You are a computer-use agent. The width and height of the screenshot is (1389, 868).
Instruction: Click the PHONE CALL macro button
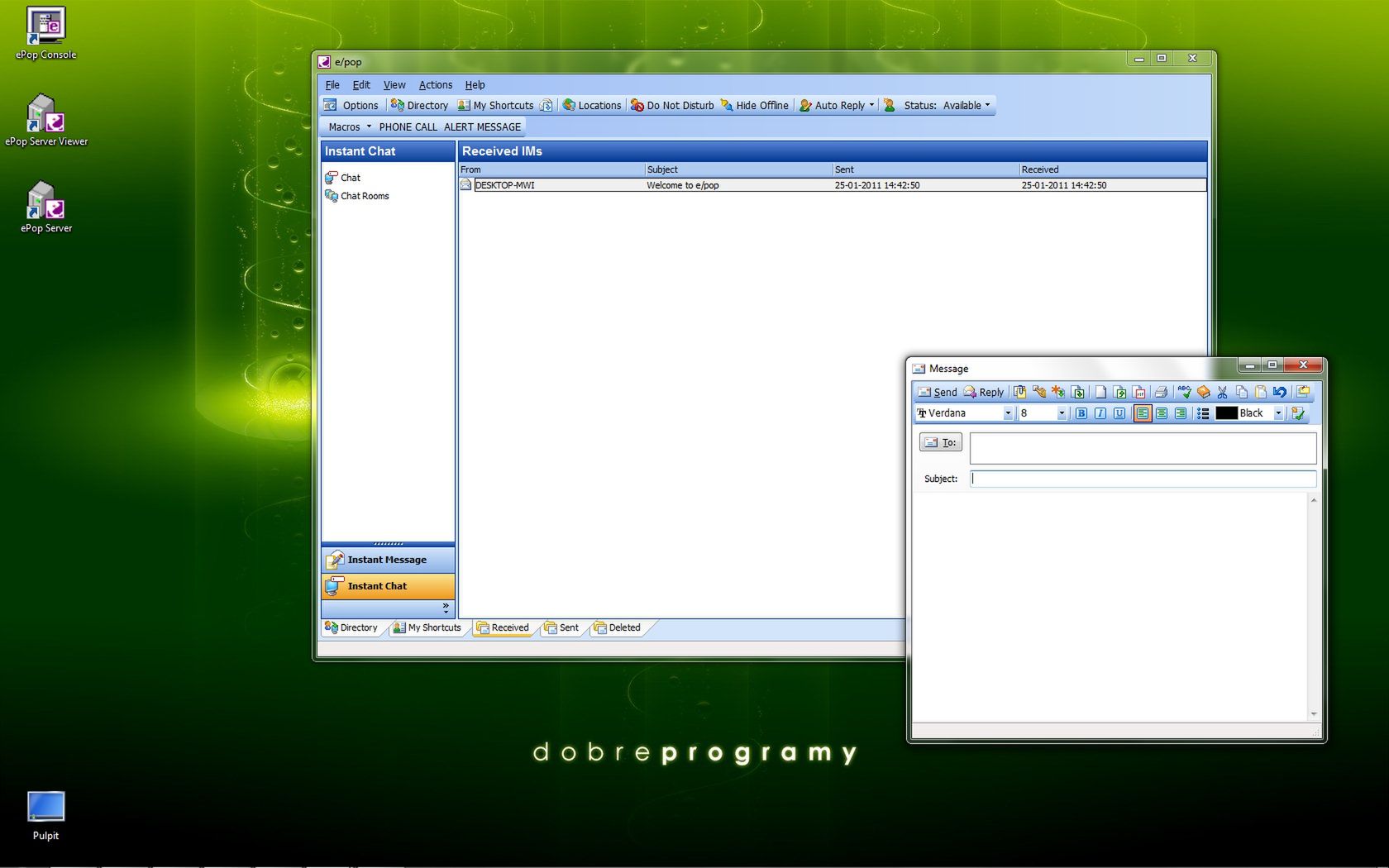pyautogui.click(x=408, y=126)
